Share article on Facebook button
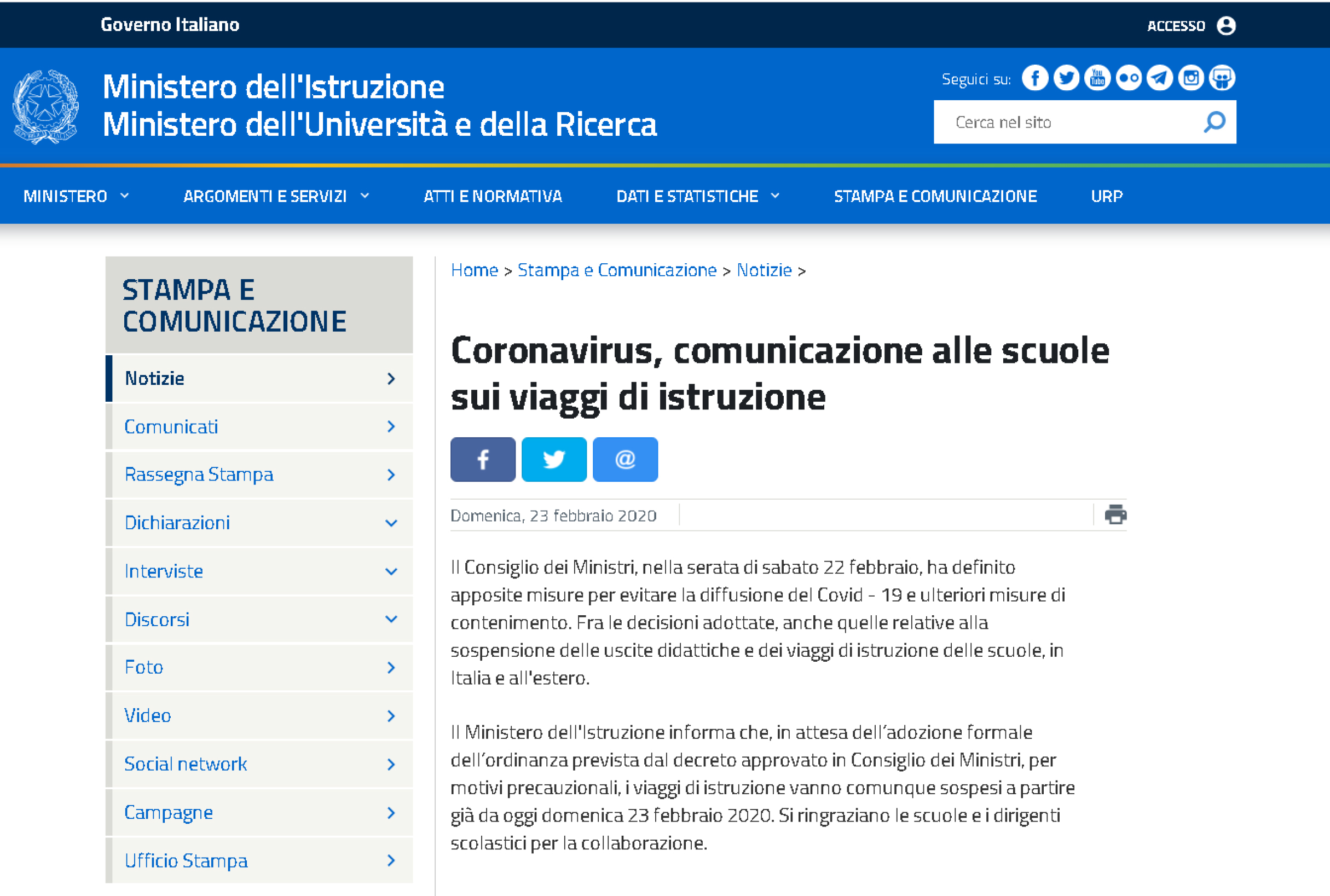Image resolution: width=1330 pixels, height=896 pixels. (x=483, y=459)
